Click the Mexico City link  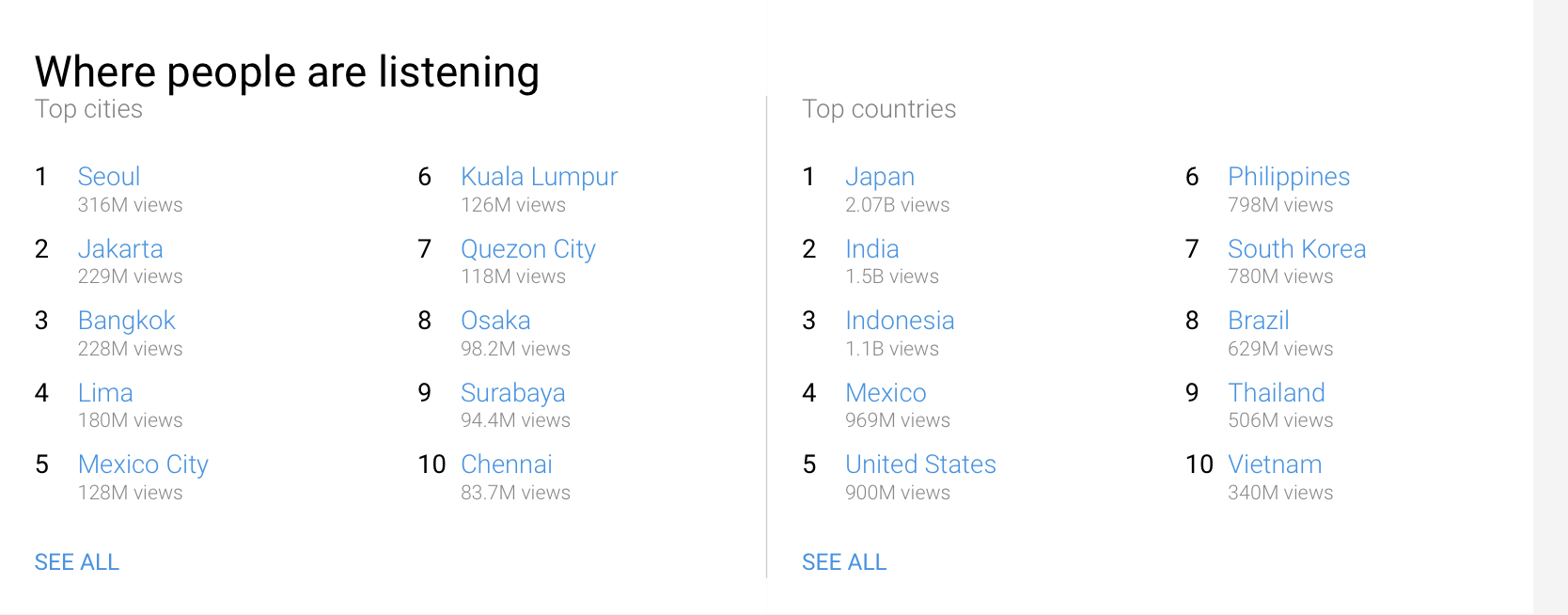click(143, 465)
